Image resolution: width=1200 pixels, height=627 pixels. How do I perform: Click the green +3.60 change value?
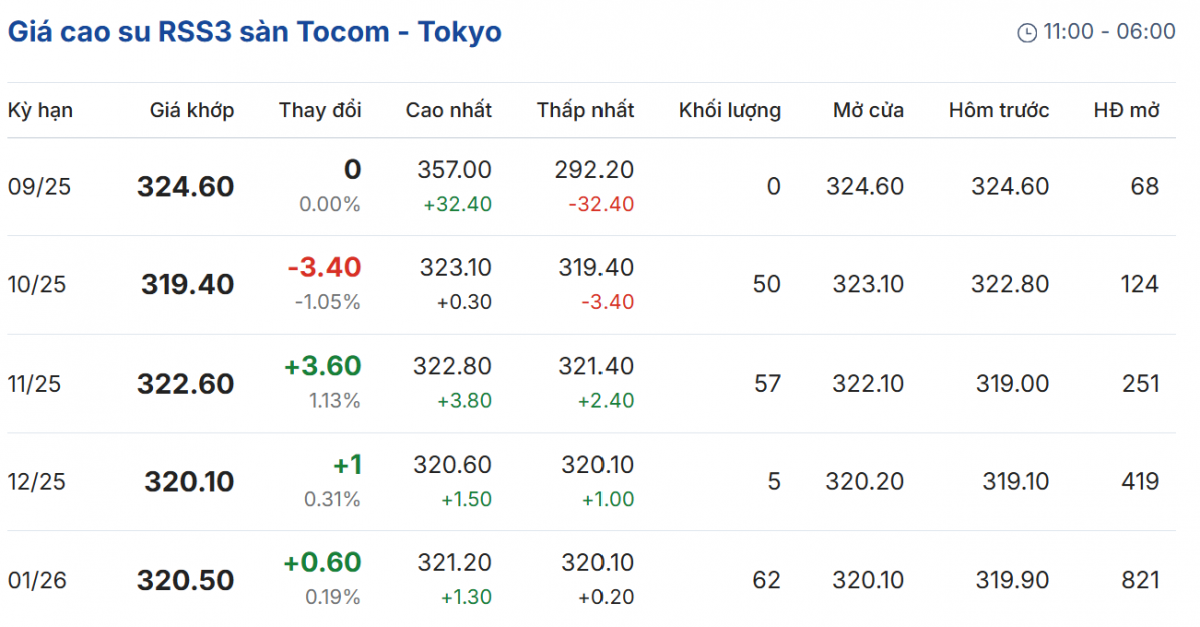[322, 366]
